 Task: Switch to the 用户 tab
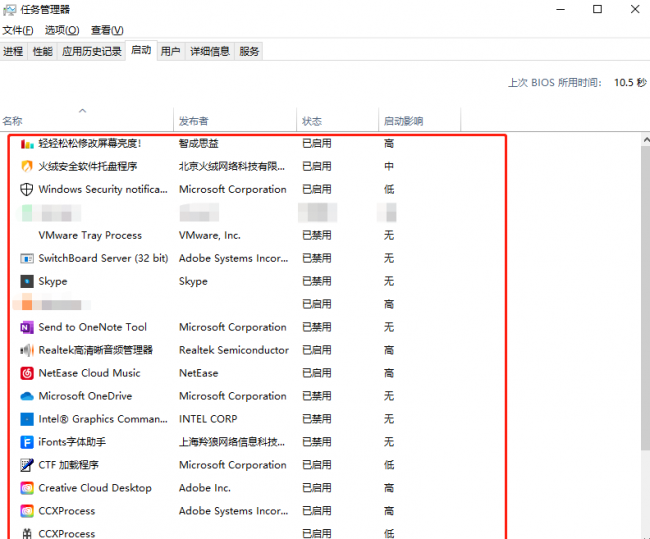click(x=171, y=51)
